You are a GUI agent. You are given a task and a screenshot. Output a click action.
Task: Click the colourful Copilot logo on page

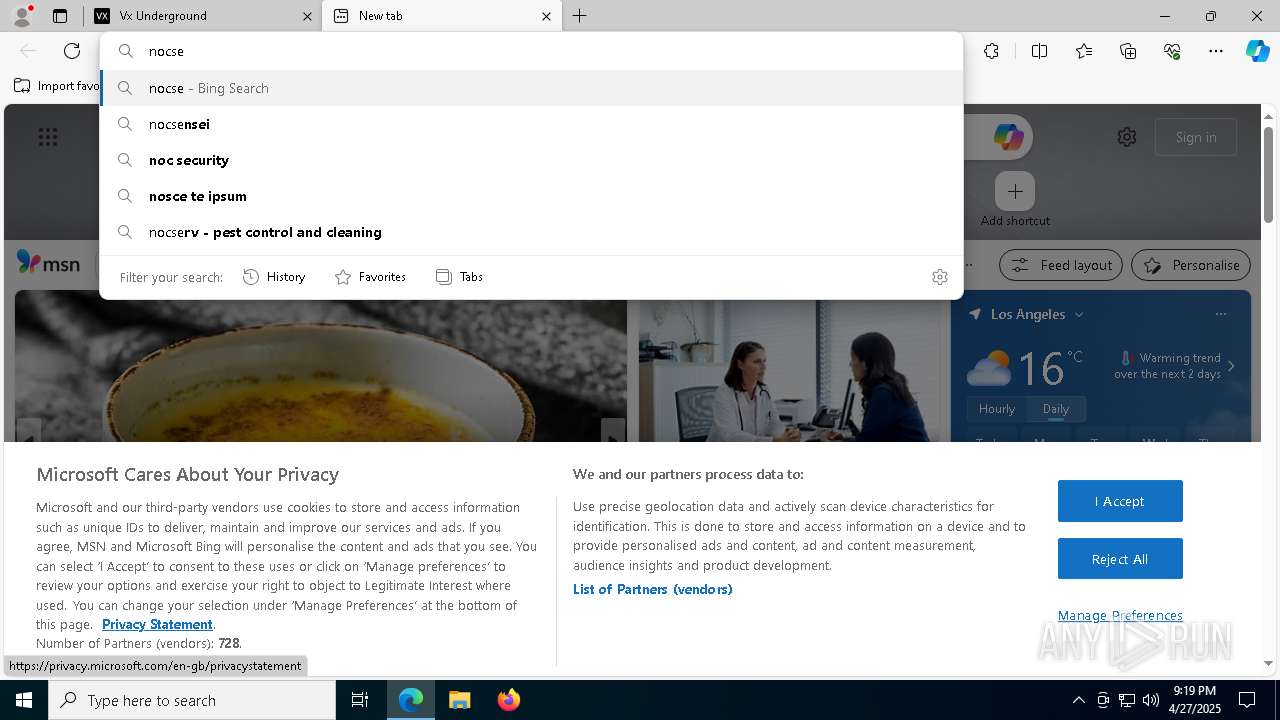click(1008, 137)
